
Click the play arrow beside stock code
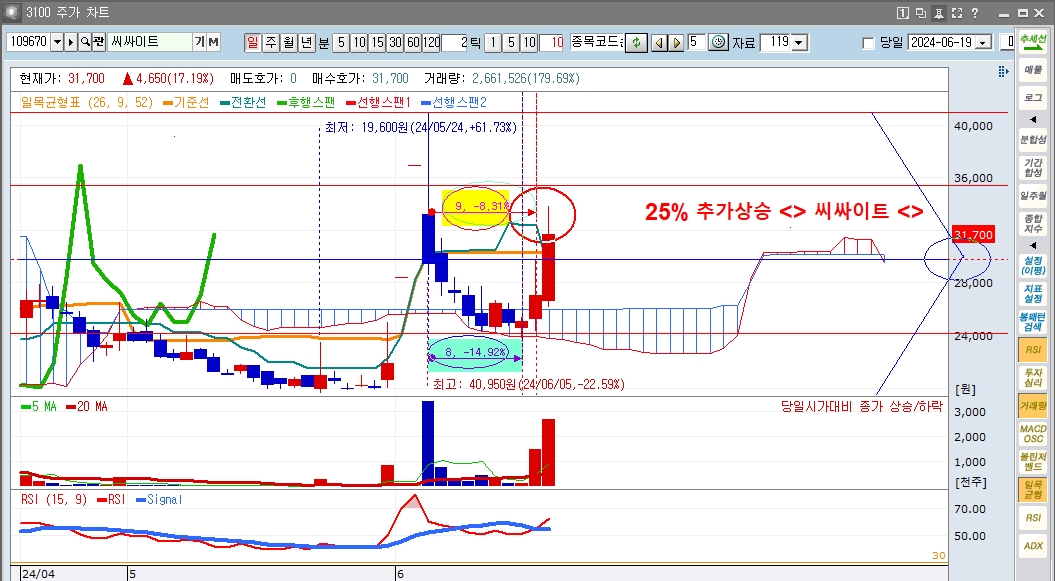(71, 42)
